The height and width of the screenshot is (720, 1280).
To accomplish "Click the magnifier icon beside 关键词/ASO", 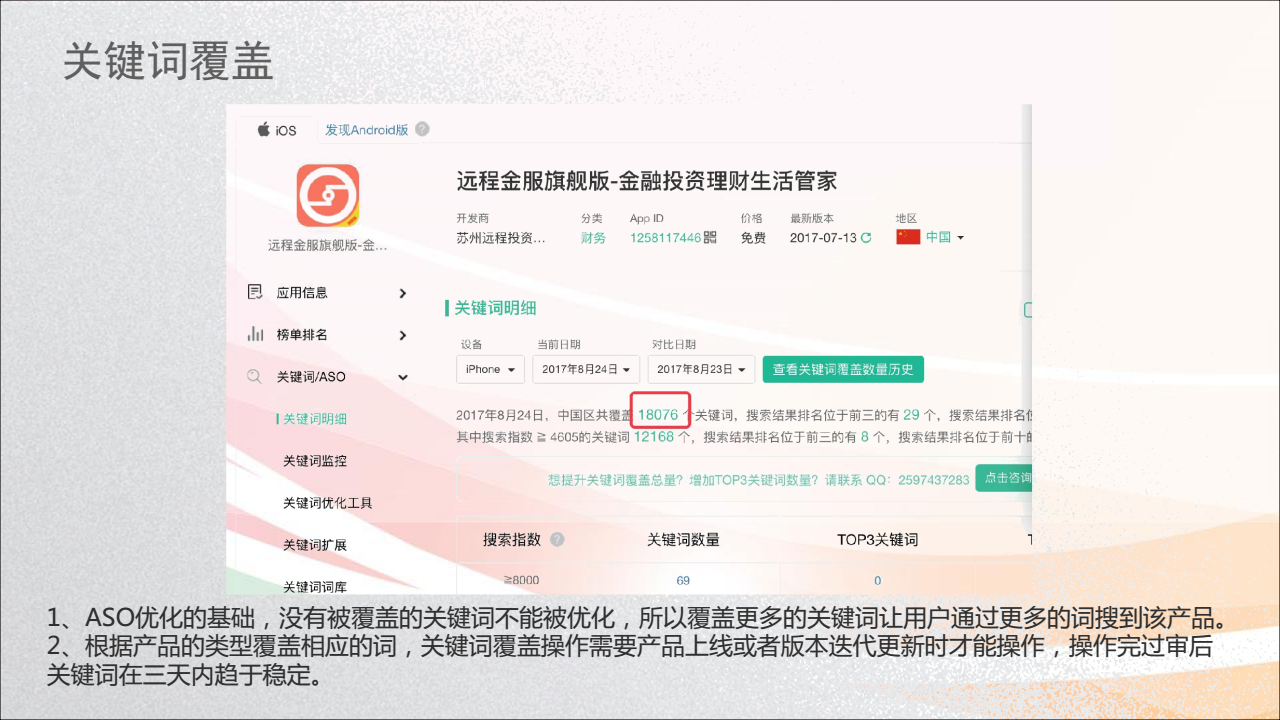I will click(x=255, y=377).
